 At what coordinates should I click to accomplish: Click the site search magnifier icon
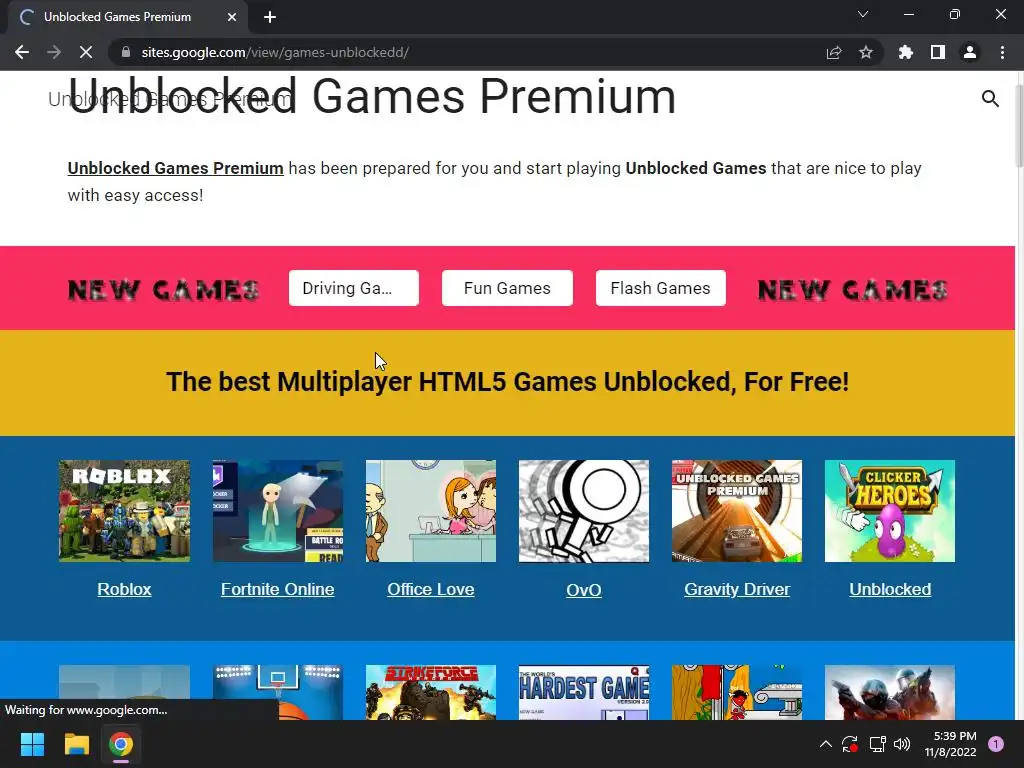(x=990, y=99)
